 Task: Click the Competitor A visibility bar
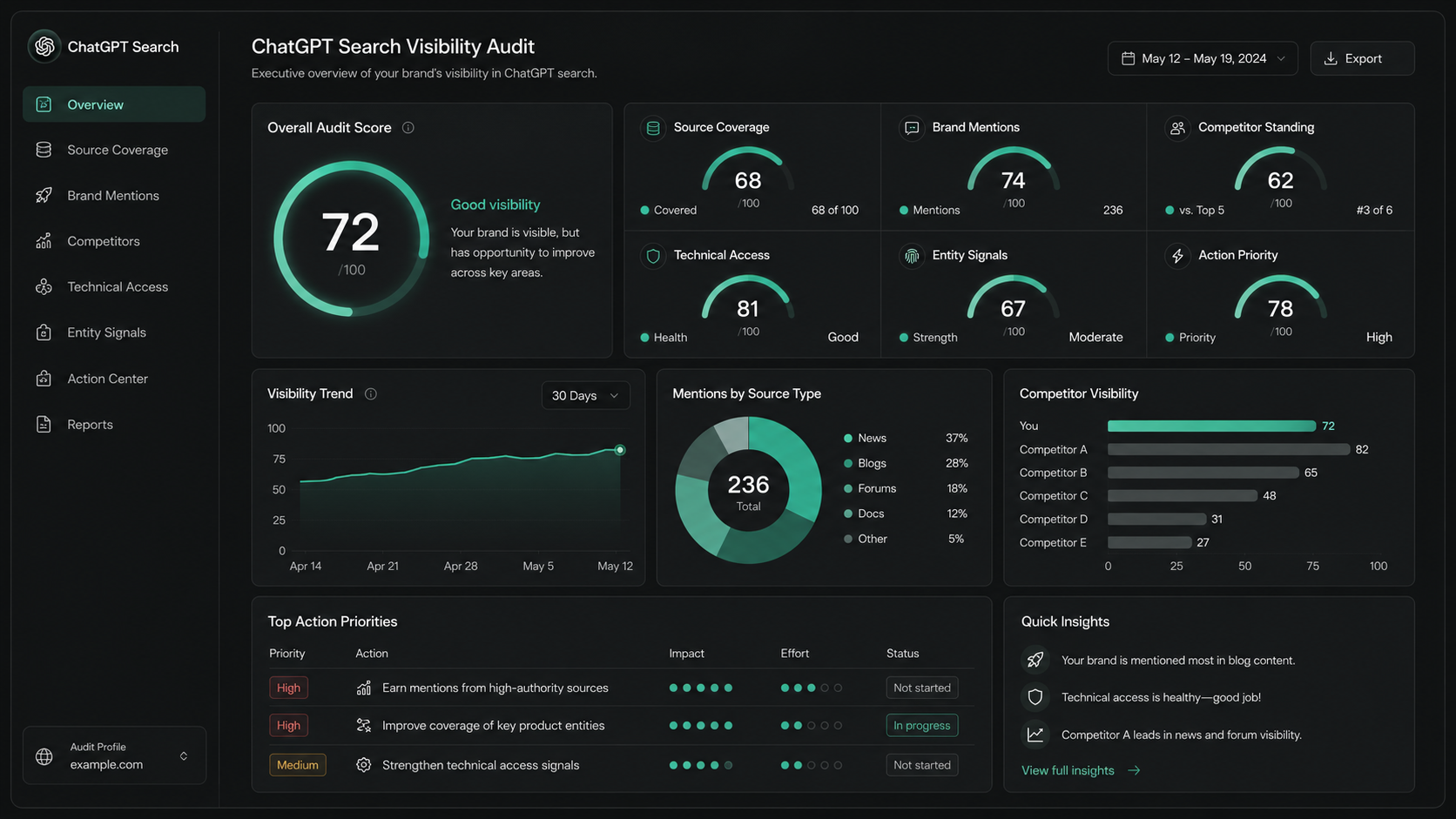(x=1229, y=449)
